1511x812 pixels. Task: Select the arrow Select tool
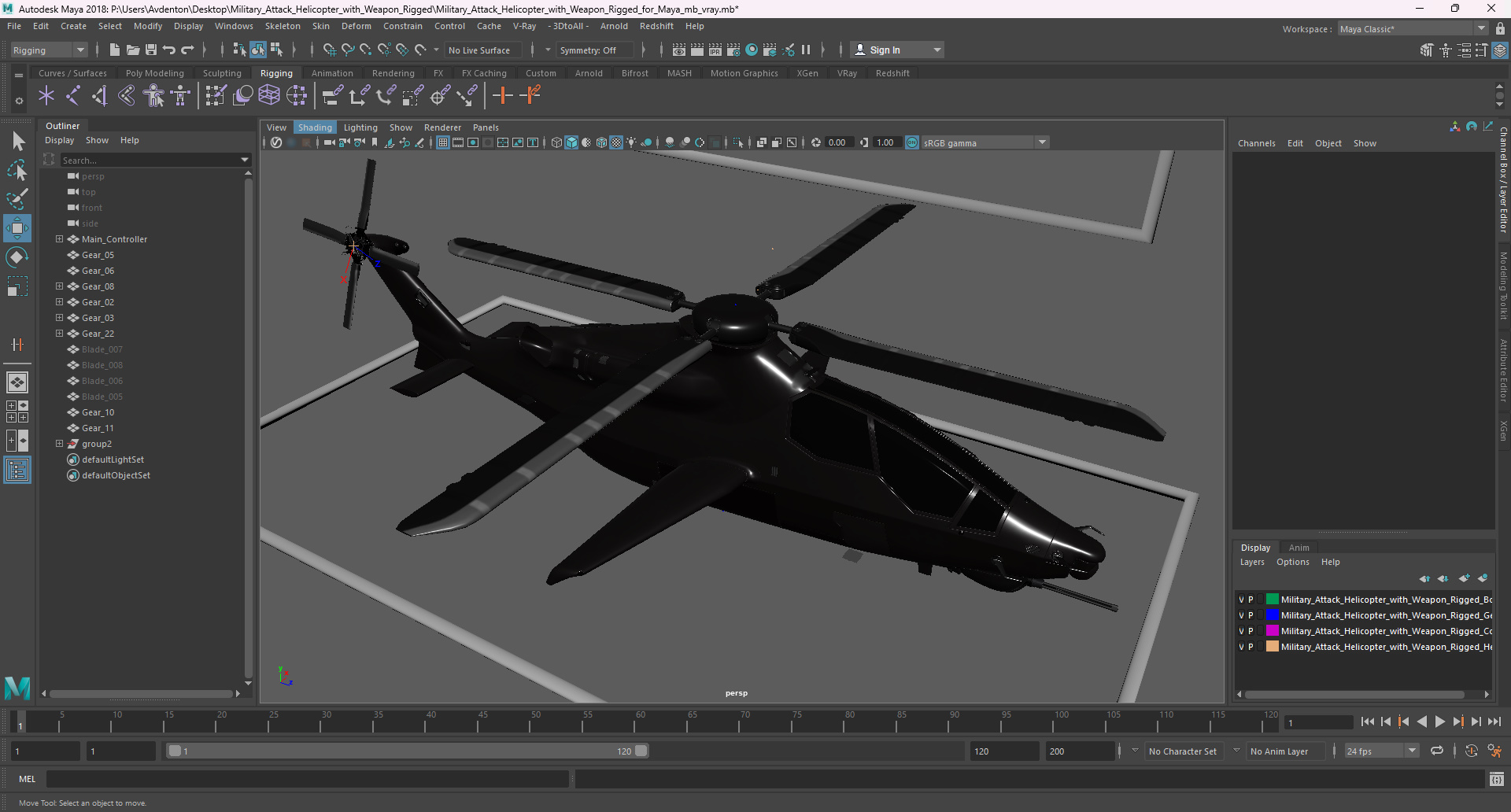(17, 142)
